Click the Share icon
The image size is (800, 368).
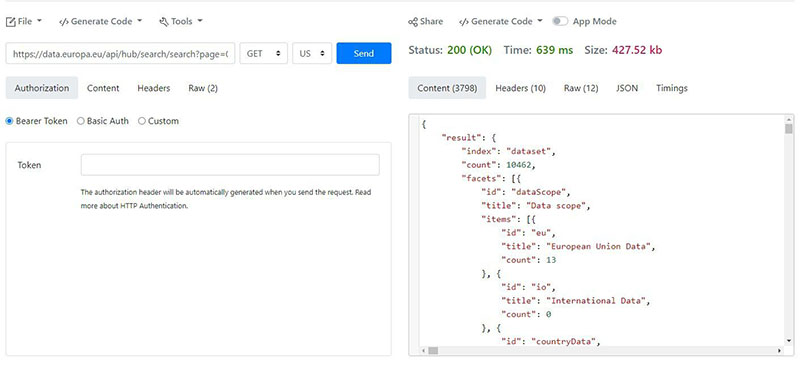[413, 22]
